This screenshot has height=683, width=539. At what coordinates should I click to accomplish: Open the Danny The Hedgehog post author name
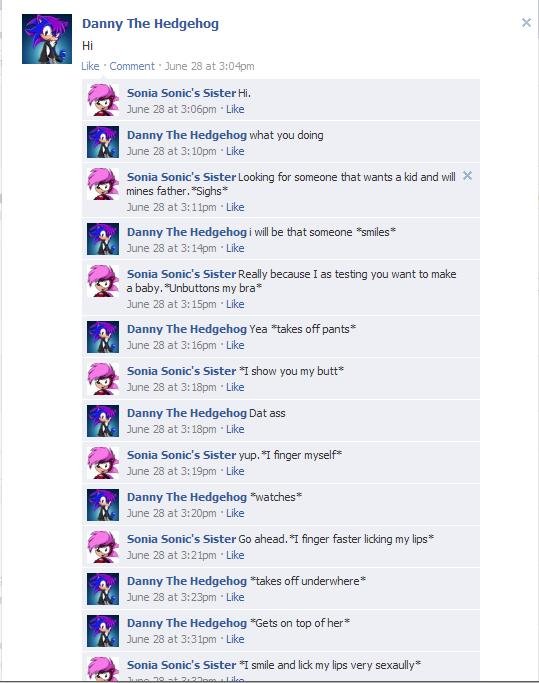coord(150,24)
